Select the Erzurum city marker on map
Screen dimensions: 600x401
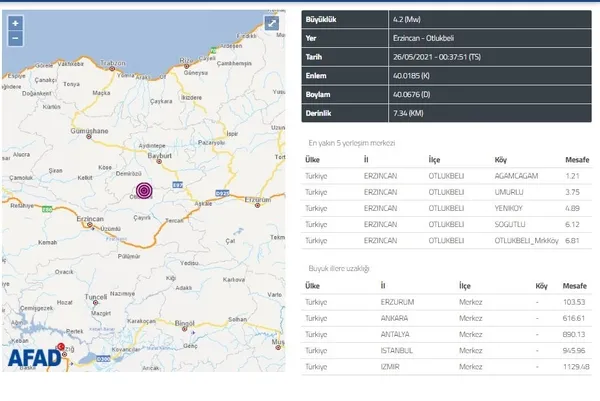[258, 205]
